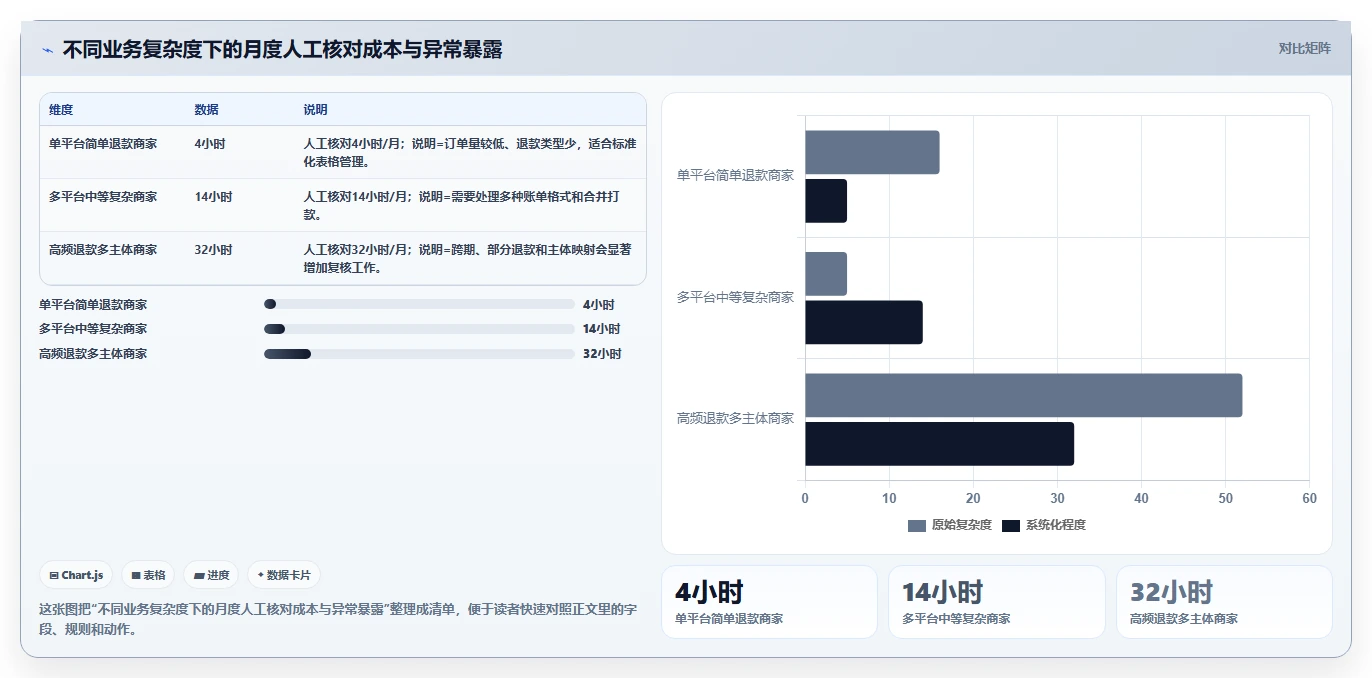Image resolution: width=1372 pixels, height=678 pixels.
Task: Click the 维度 column header
Action: click(x=61, y=110)
